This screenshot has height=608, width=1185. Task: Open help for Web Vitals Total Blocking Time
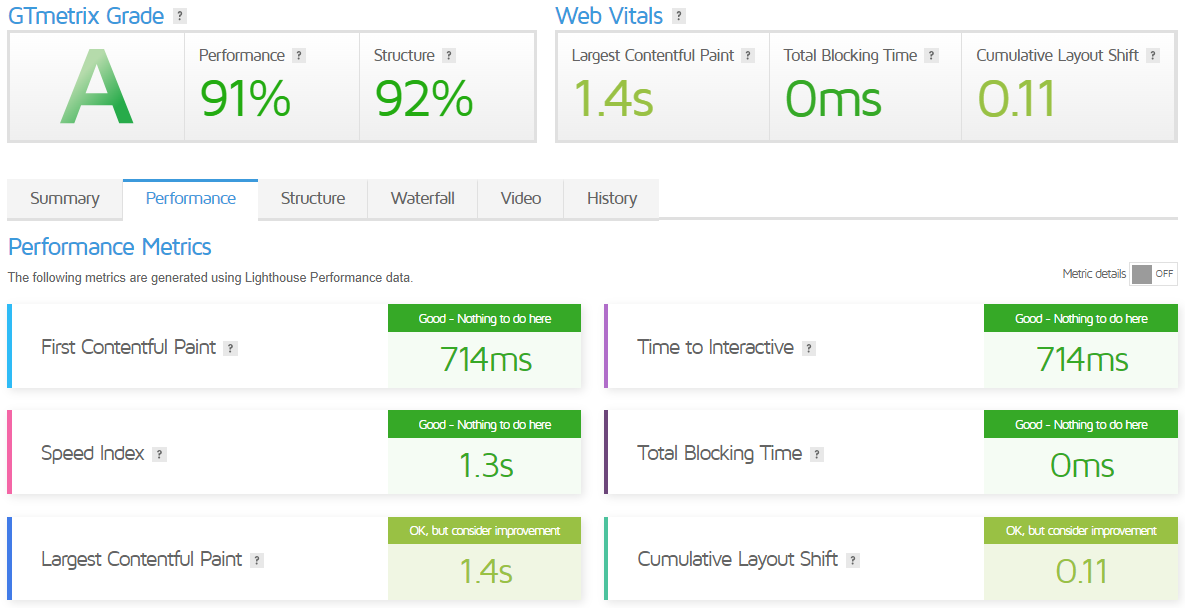click(932, 56)
